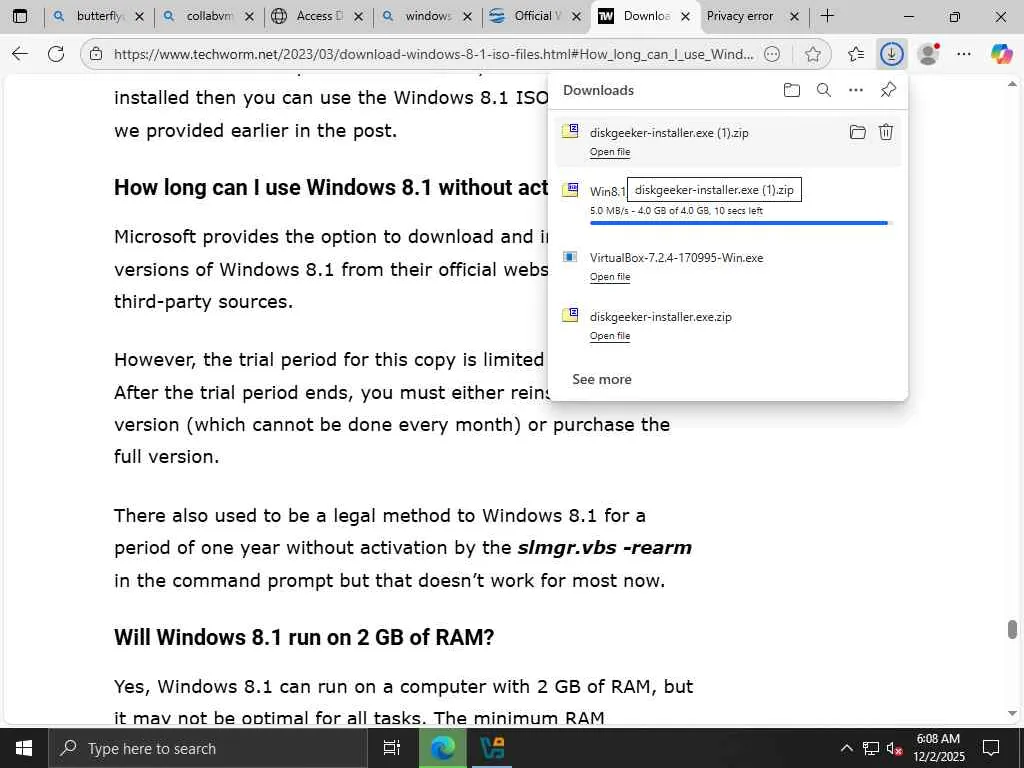
Task: Click the VirtualBox installer file icon
Action: 570,257
